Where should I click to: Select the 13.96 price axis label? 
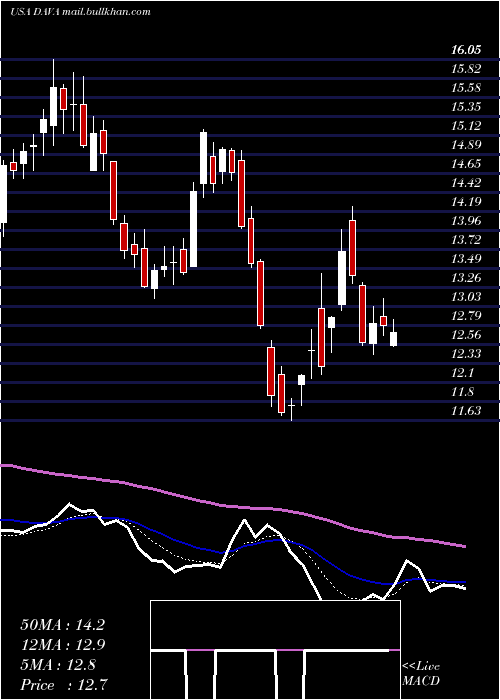point(466,221)
